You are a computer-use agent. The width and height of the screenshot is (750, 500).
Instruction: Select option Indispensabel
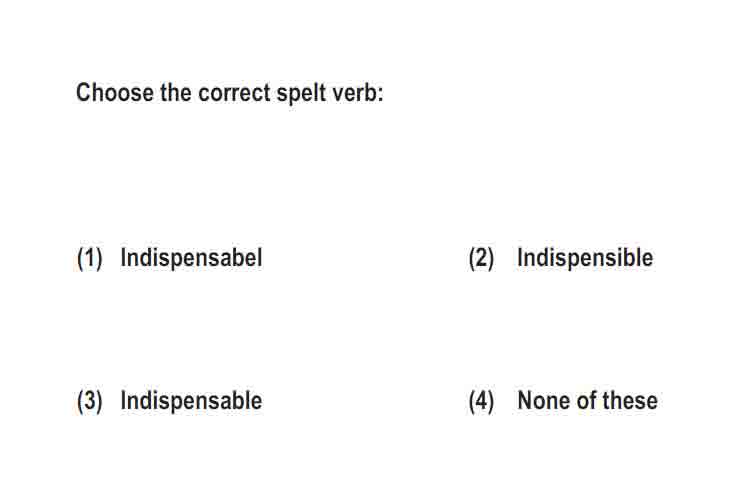191,258
